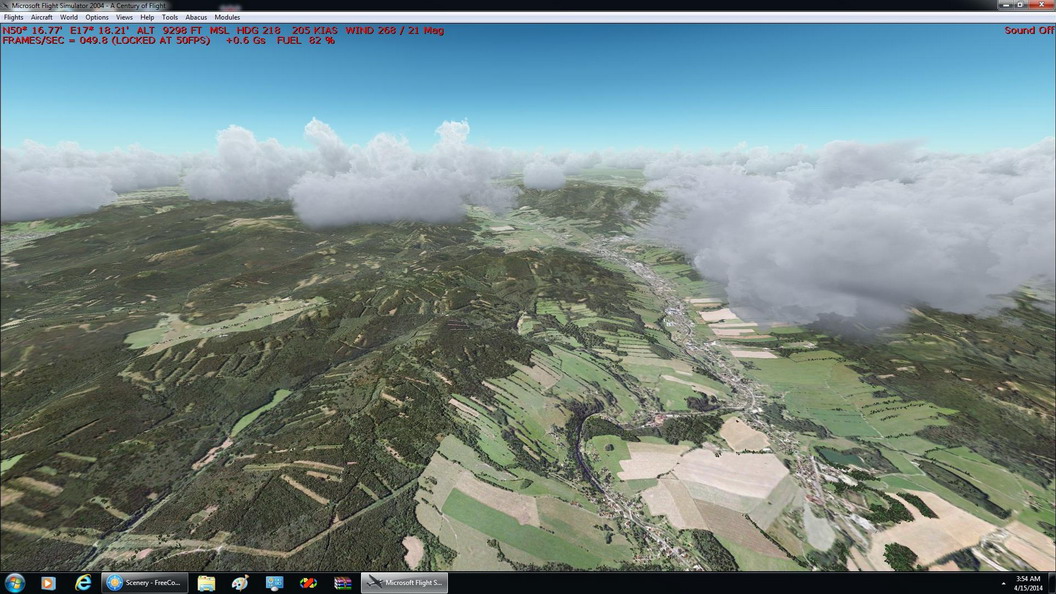Image resolution: width=1056 pixels, height=594 pixels.
Task: Click the 'E17° 18.21'' longitude readout
Action: pos(100,30)
